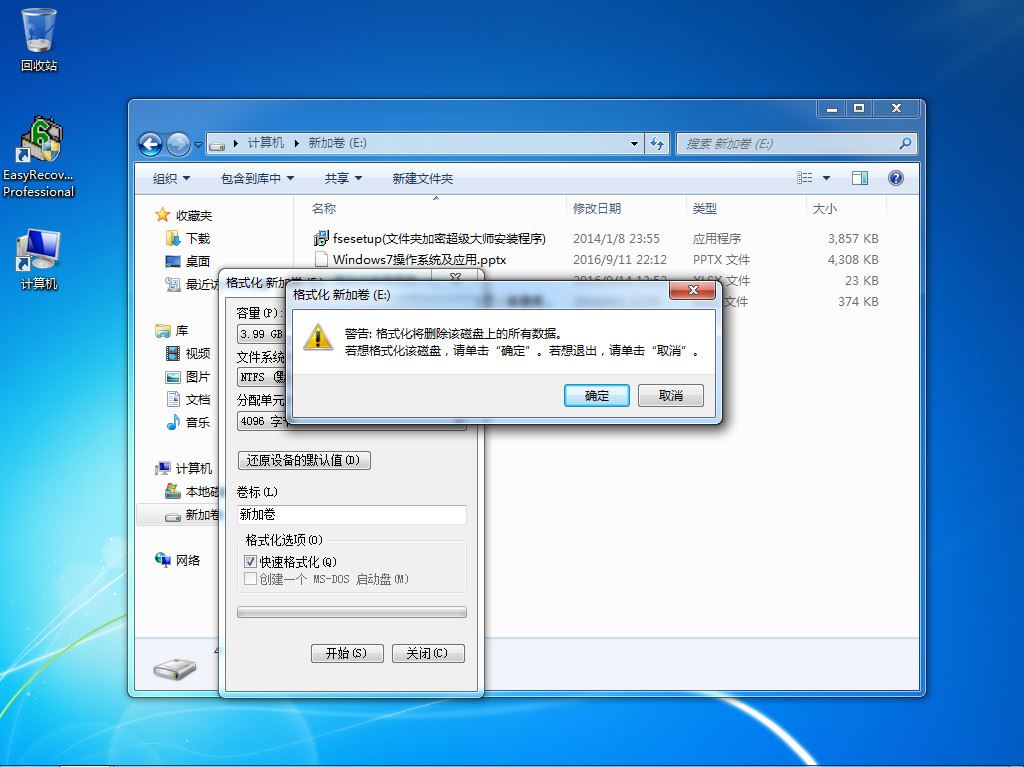
Task: Open recent pages dropdown next to navigation arrows
Action: coord(198,144)
